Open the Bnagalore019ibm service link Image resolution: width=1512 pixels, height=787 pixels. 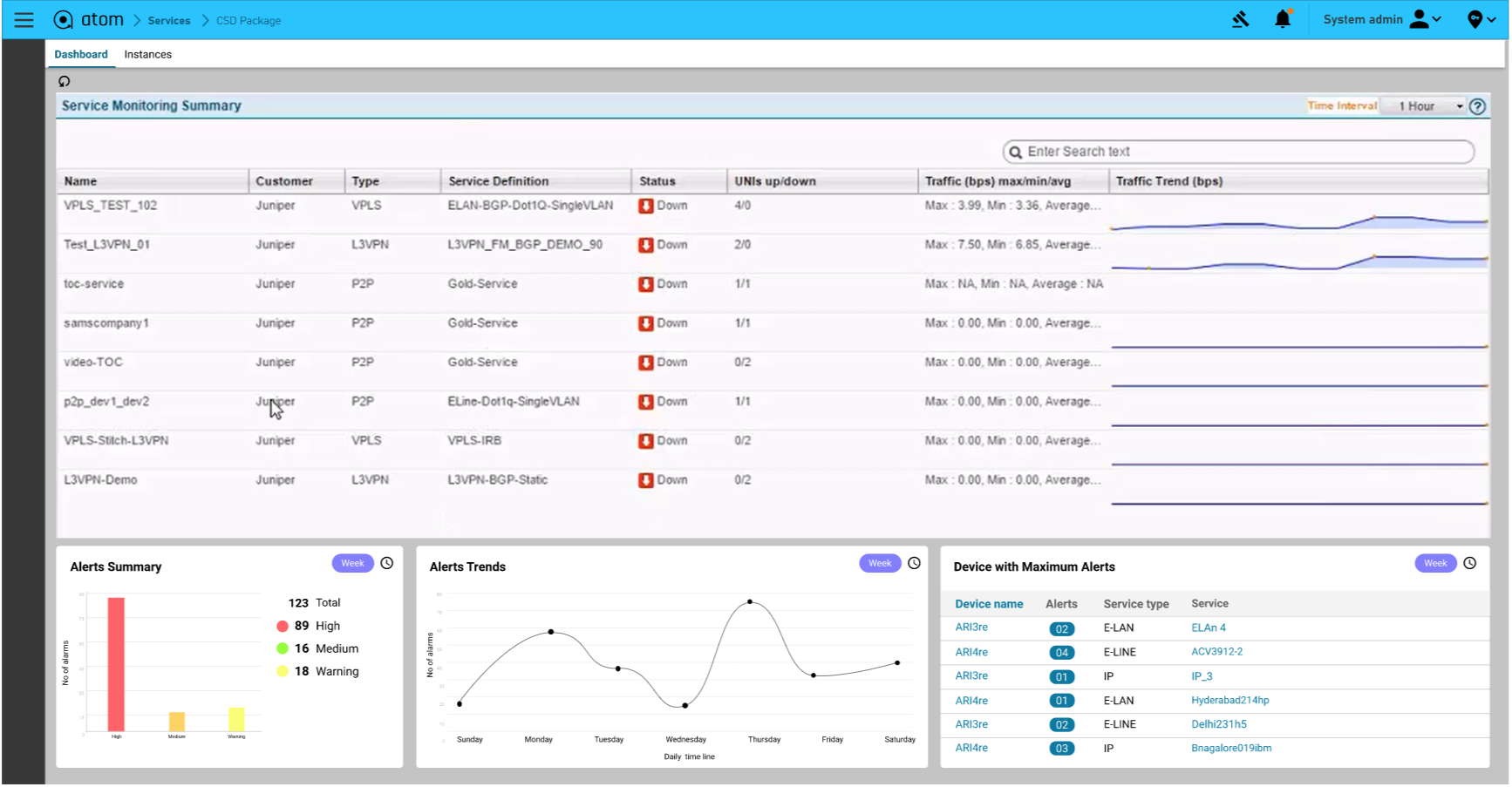1231,749
